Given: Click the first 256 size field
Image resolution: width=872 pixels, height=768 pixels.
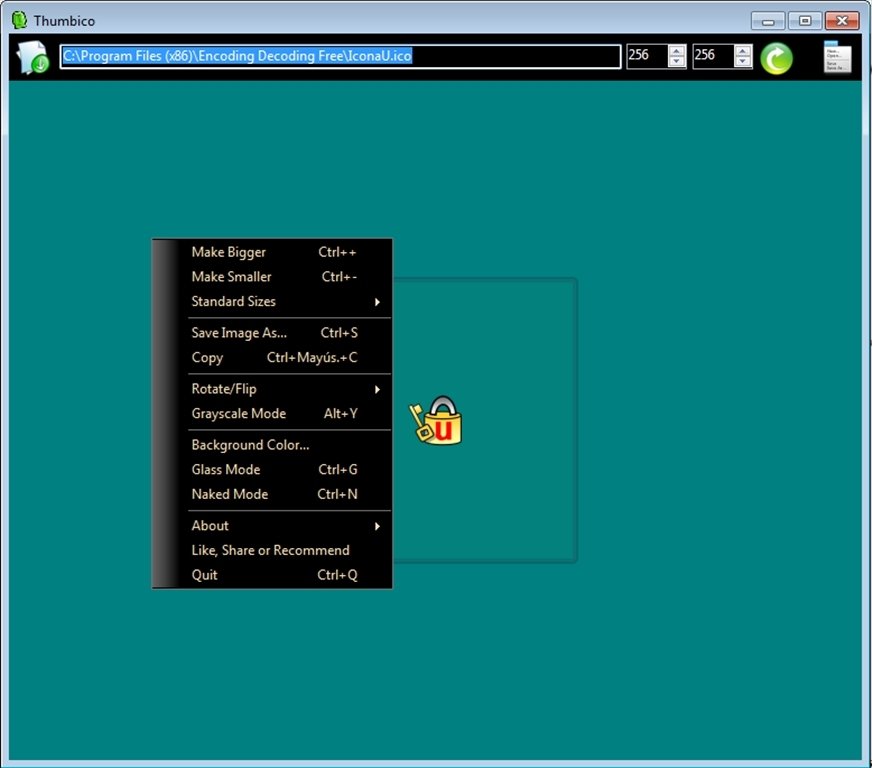Looking at the screenshot, I should pos(647,56).
